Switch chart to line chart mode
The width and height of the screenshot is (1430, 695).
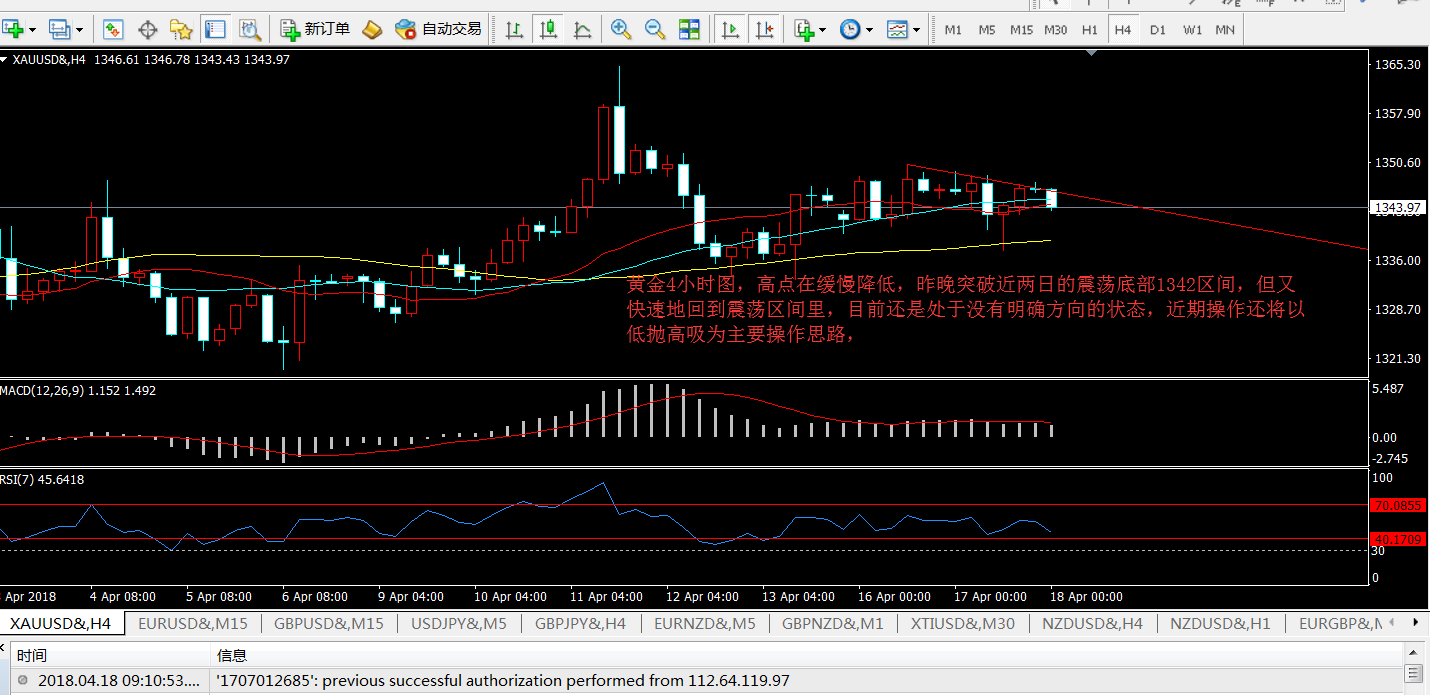point(582,30)
